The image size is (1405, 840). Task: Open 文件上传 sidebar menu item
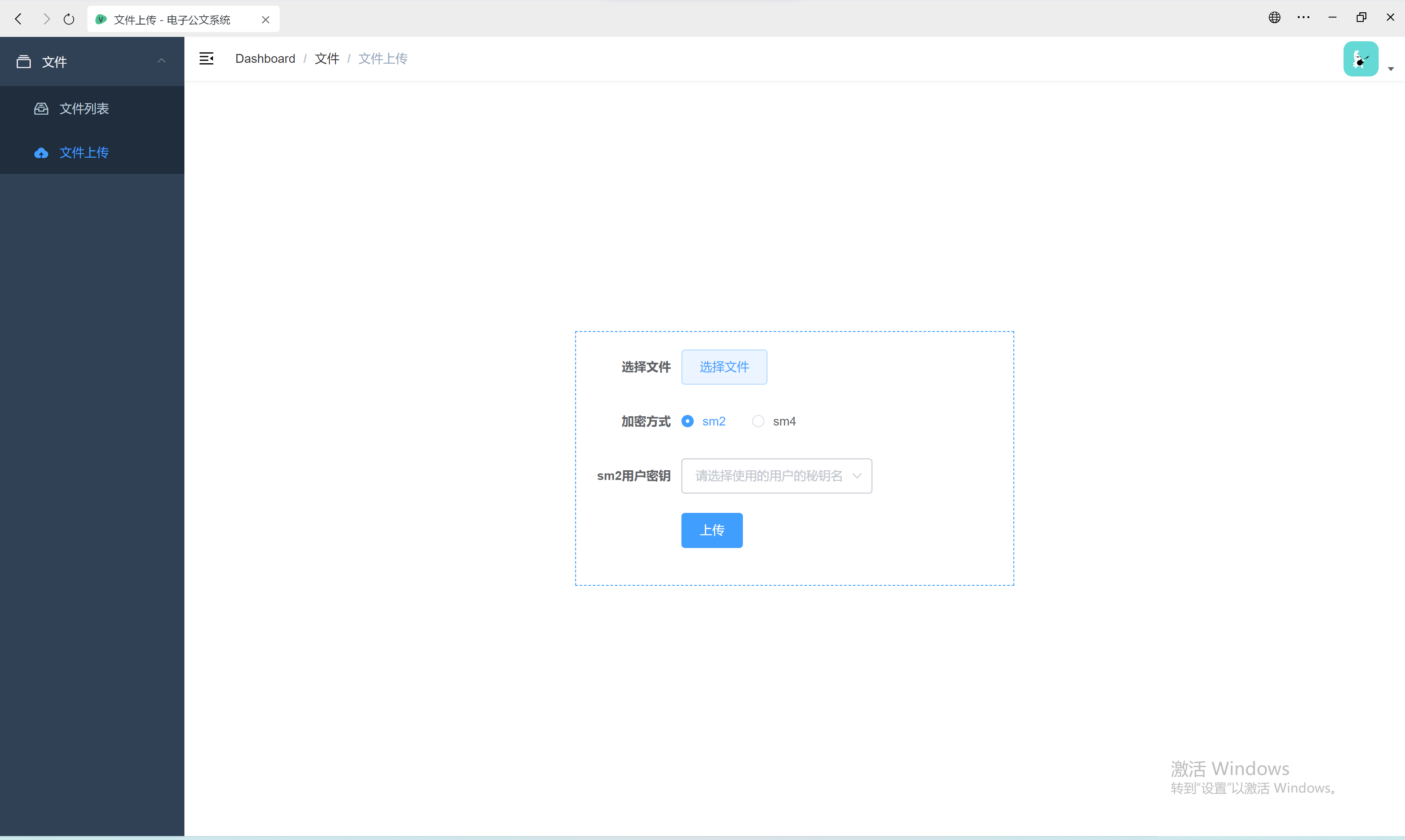[x=84, y=153]
